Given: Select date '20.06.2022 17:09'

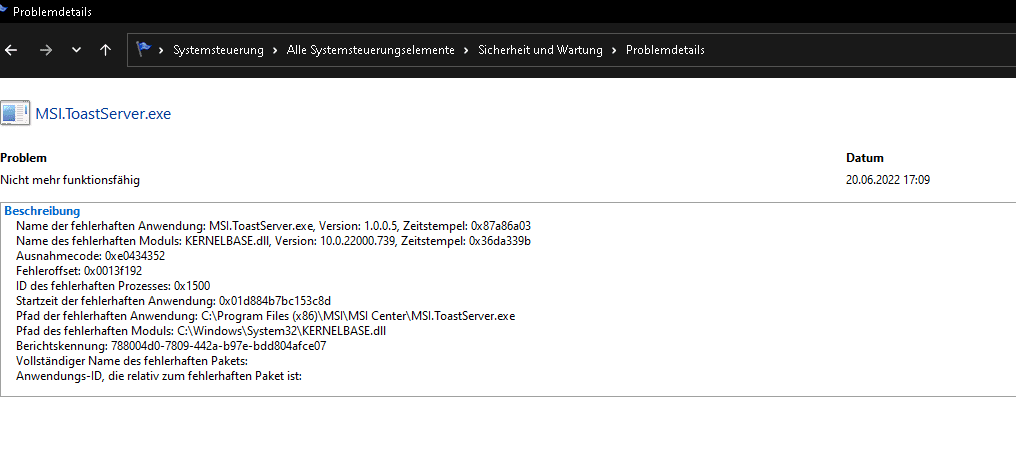Looking at the screenshot, I should coord(888,180).
